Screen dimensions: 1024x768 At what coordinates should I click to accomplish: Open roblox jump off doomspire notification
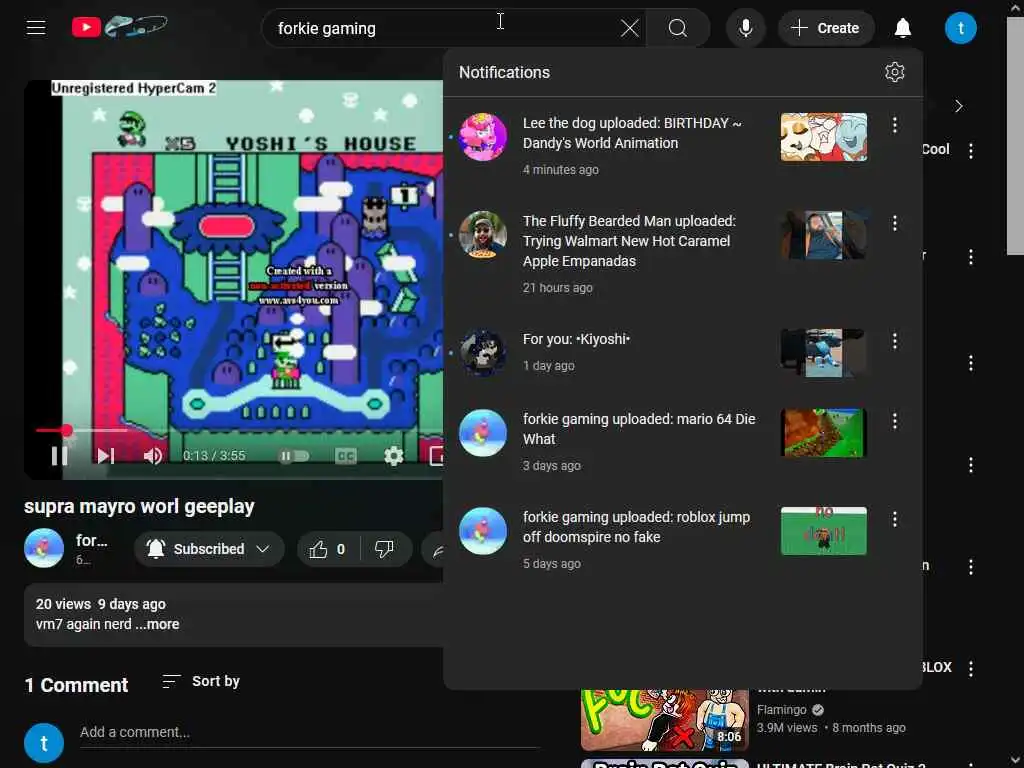click(682, 539)
